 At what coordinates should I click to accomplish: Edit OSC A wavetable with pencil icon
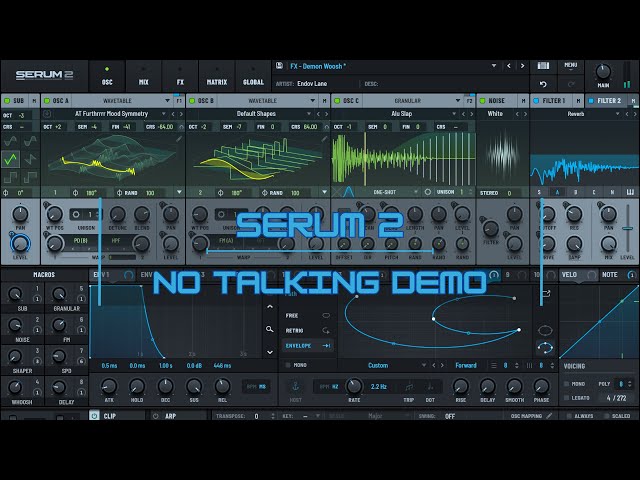178,139
